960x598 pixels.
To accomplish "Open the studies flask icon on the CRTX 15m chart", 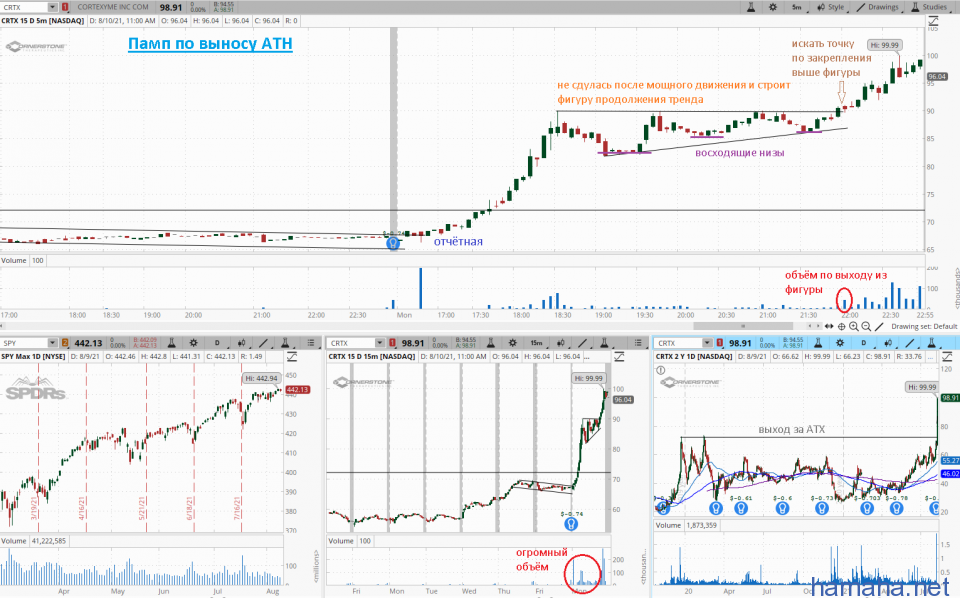I will click(x=604, y=343).
